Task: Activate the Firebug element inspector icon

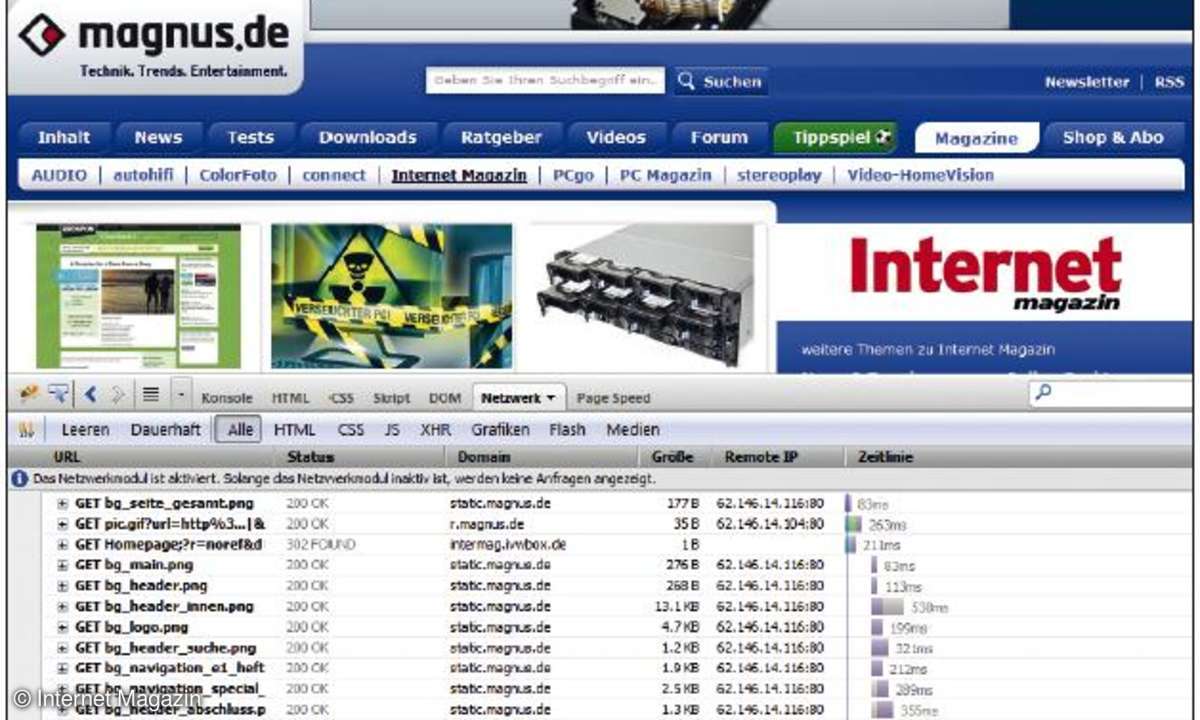Action: [x=58, y=394]
